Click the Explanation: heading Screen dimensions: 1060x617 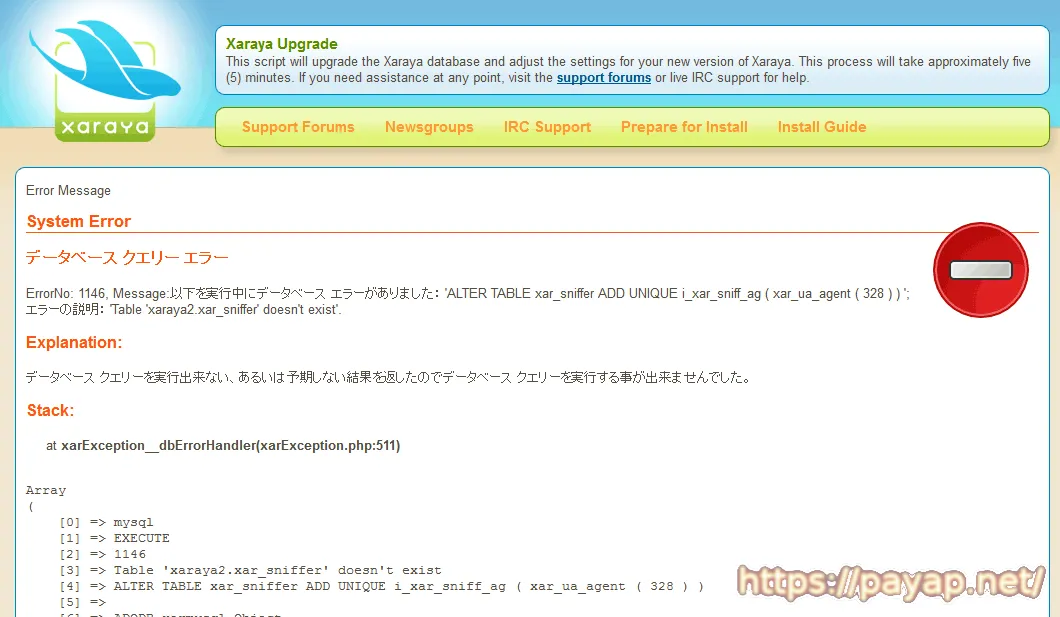click(x=74, y=343)
